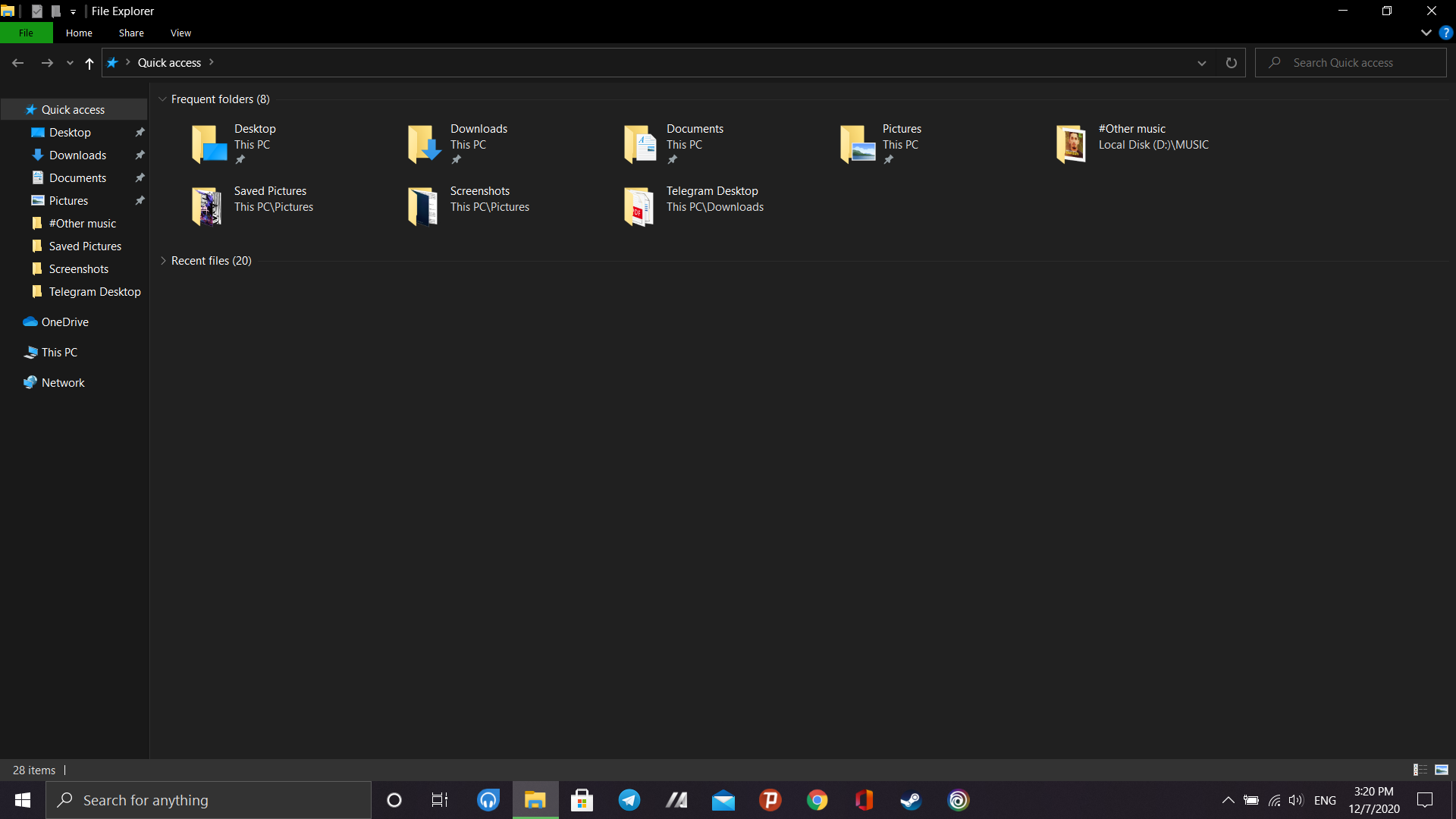Open the File menu
This screenshot has height=819, width=1456.
tap(26, 33)
